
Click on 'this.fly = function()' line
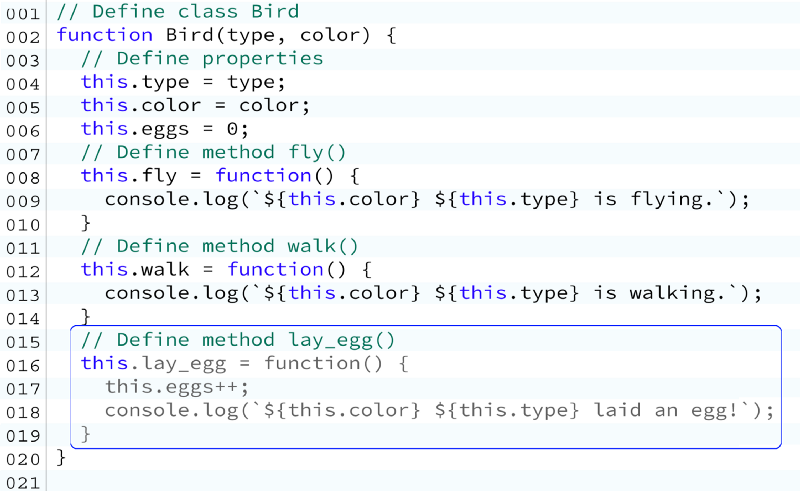point(220,176)
